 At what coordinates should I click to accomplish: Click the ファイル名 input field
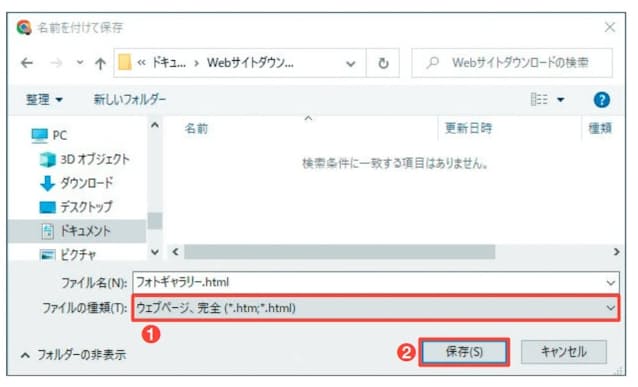point(376,282)
